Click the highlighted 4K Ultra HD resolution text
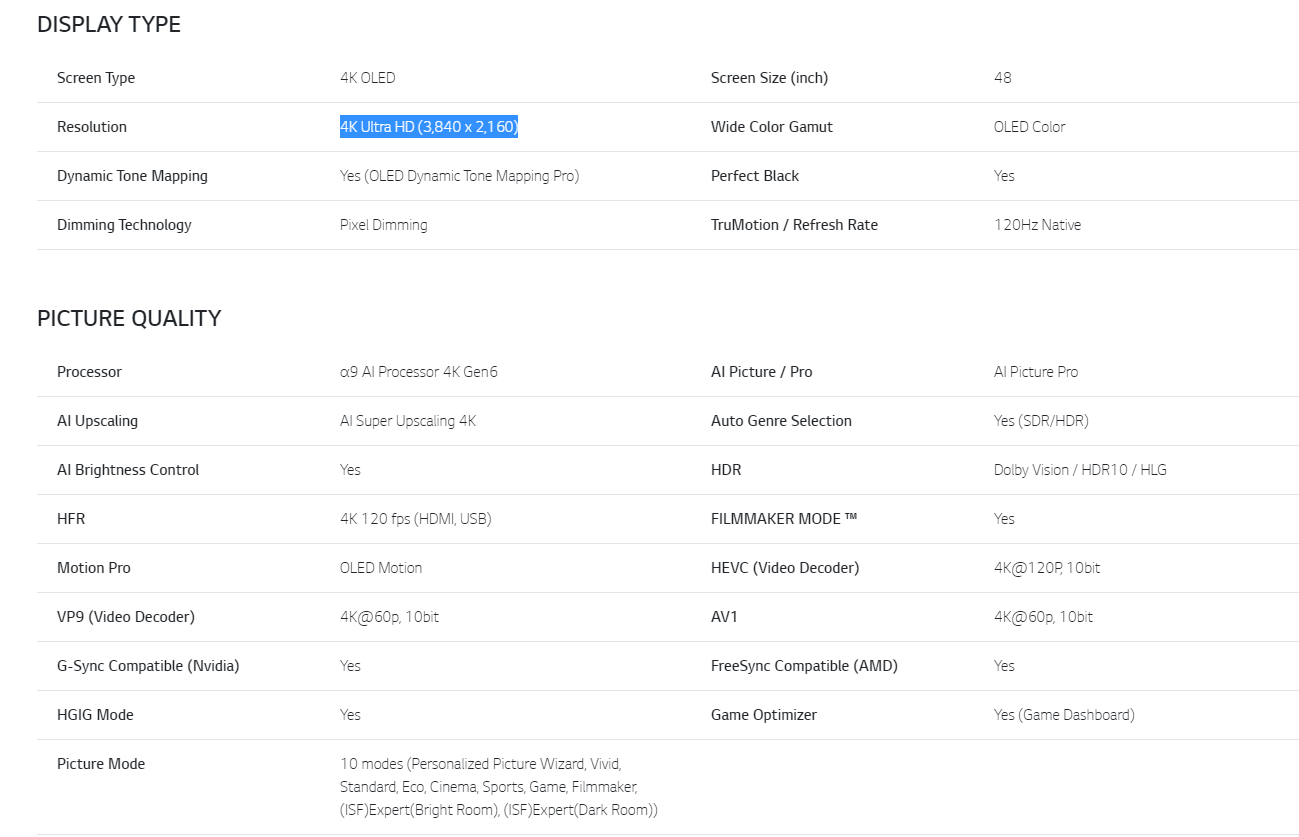 428,127
